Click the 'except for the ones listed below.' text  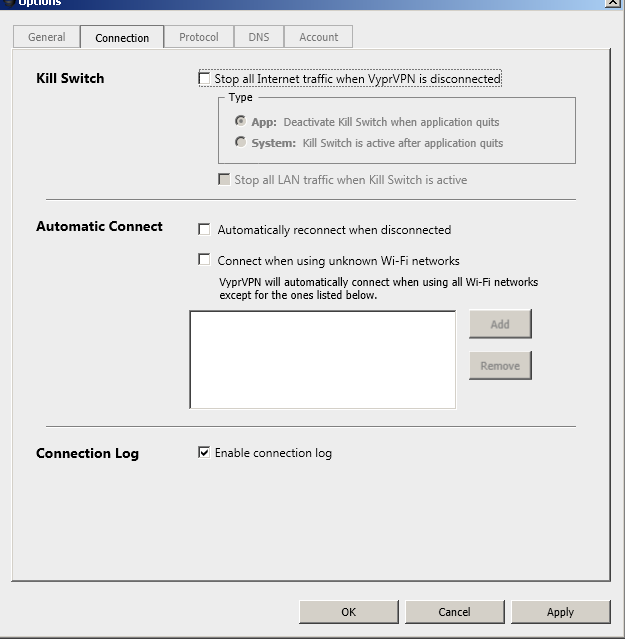[x=298, y=295]
